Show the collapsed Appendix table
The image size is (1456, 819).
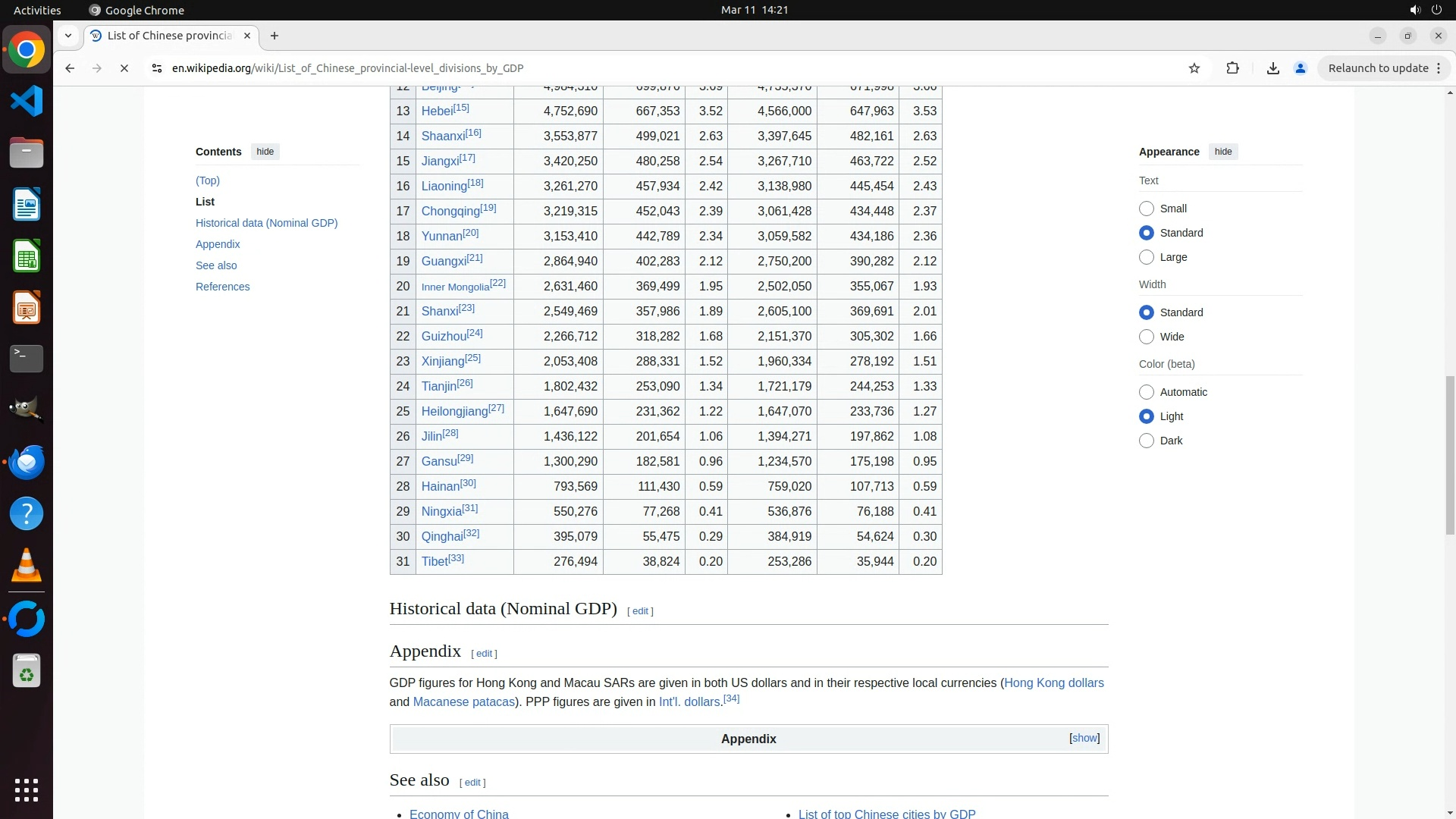pyautogui.click(x=1084, y=738)
